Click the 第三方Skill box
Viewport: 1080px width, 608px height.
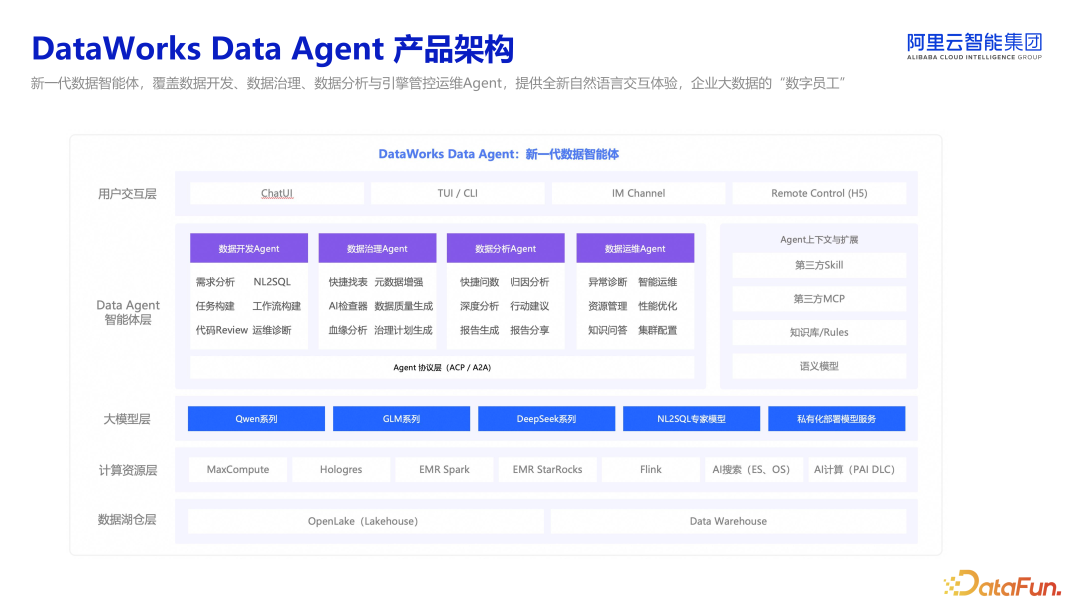819,265
